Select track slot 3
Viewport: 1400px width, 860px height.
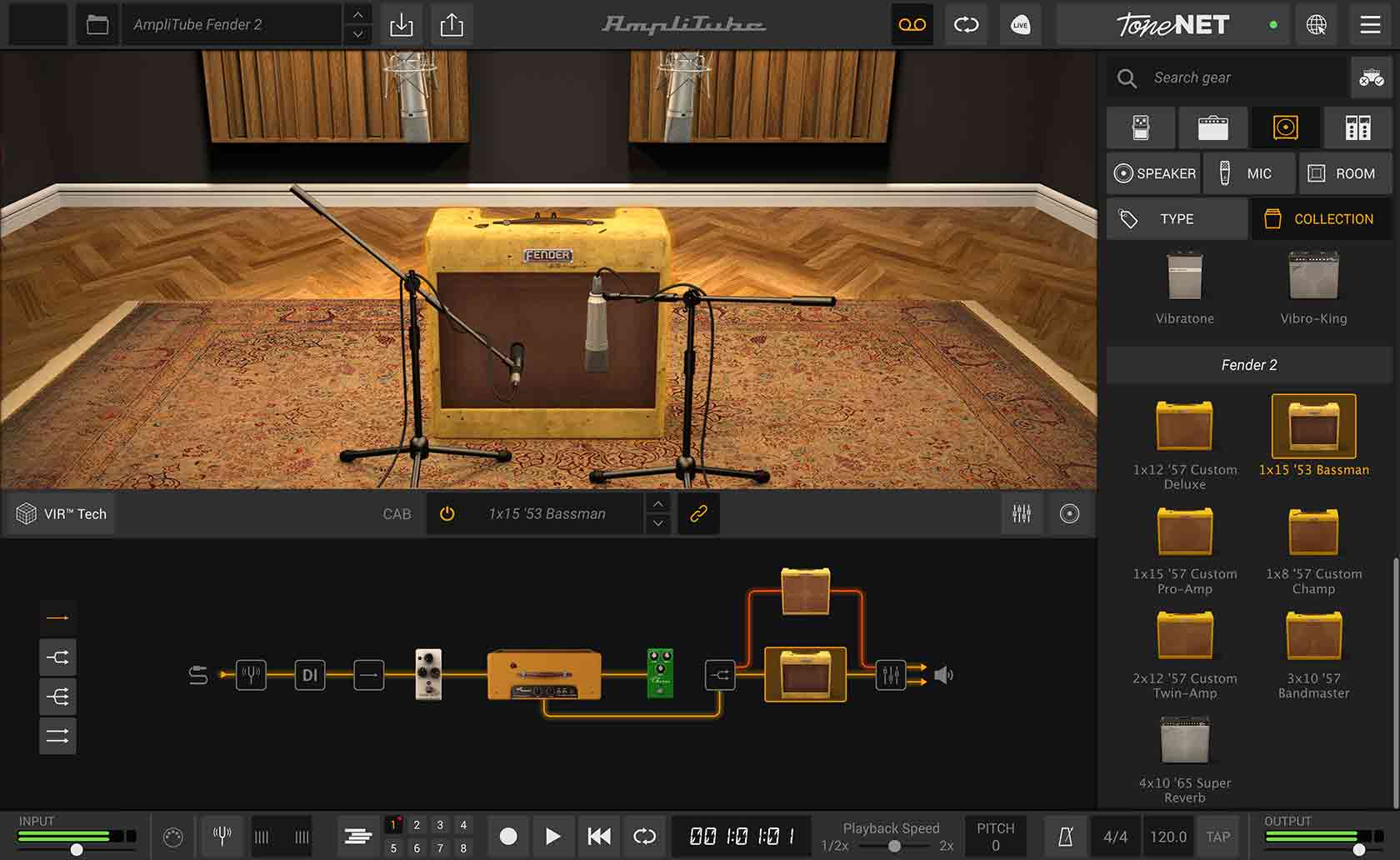(440, 825)
